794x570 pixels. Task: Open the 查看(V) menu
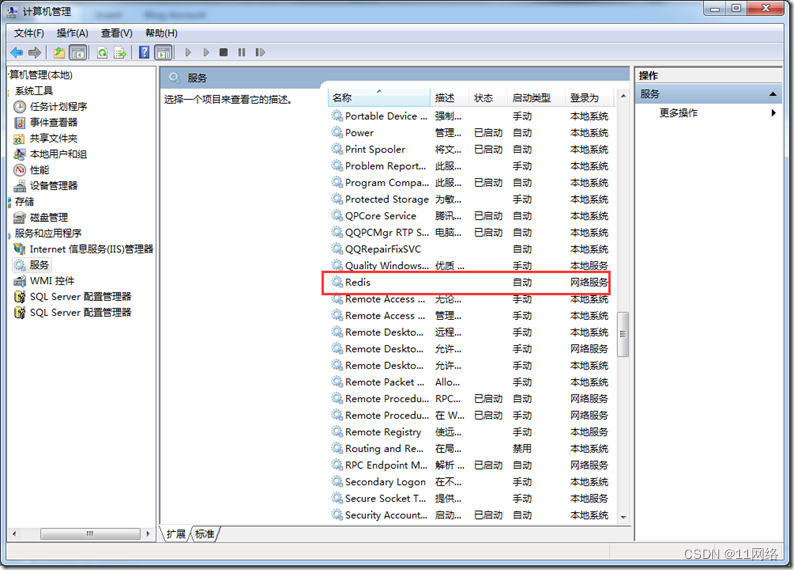tap(116, 33)
